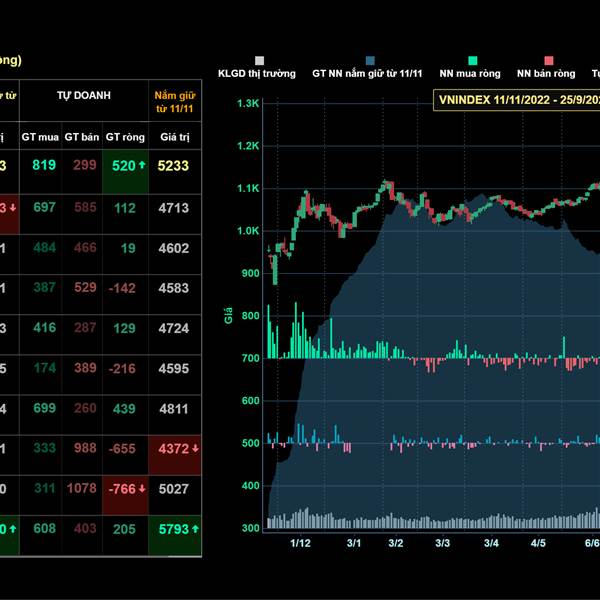Viewport: 600px width, 600px height.
Task: Click the VNINDEX 11/11/2022 date range title box
Action: (x=517, y=100)
